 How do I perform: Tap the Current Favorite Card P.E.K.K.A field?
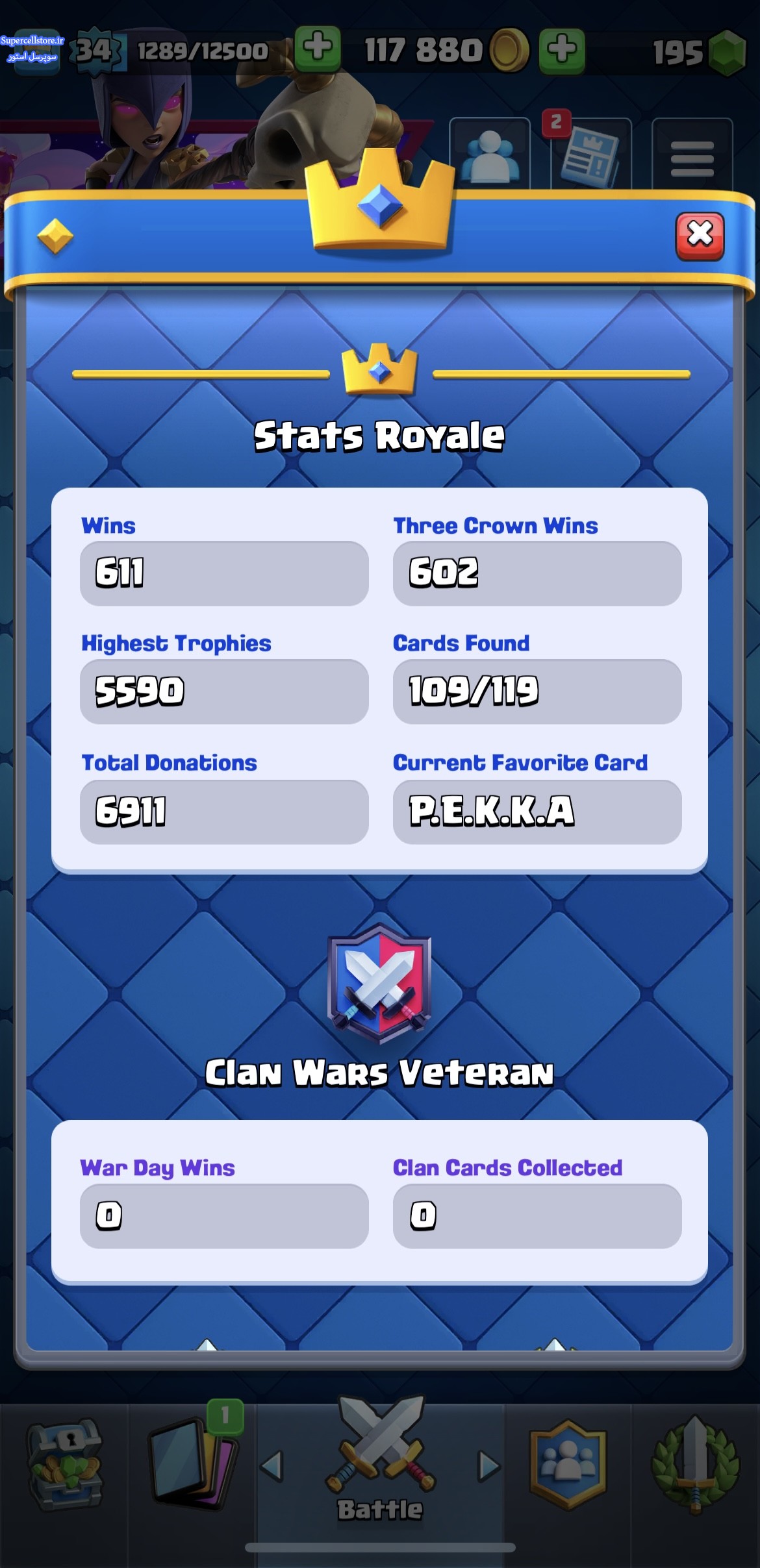(x=537, y=812)
